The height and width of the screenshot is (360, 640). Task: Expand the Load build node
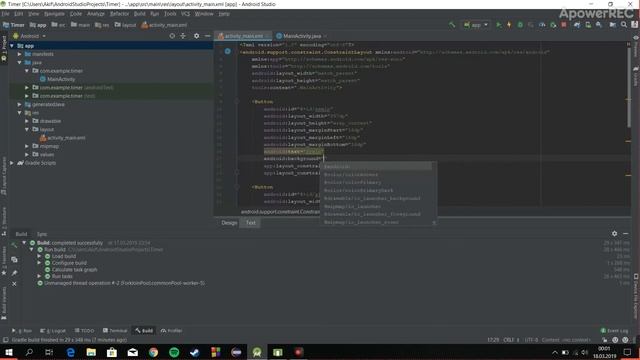coord(40,256)
